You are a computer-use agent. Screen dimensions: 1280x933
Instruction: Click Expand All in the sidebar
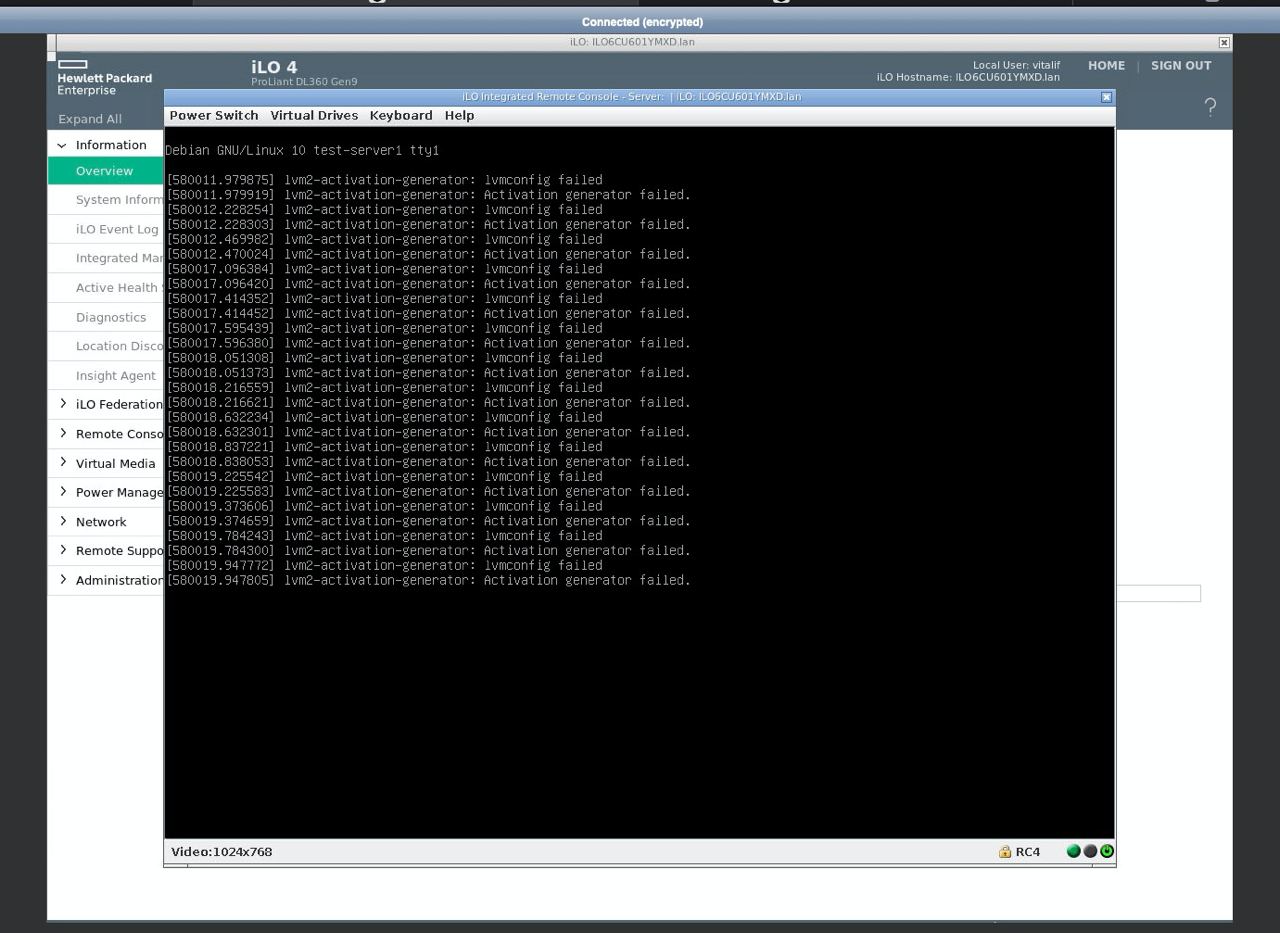[90, 119]
